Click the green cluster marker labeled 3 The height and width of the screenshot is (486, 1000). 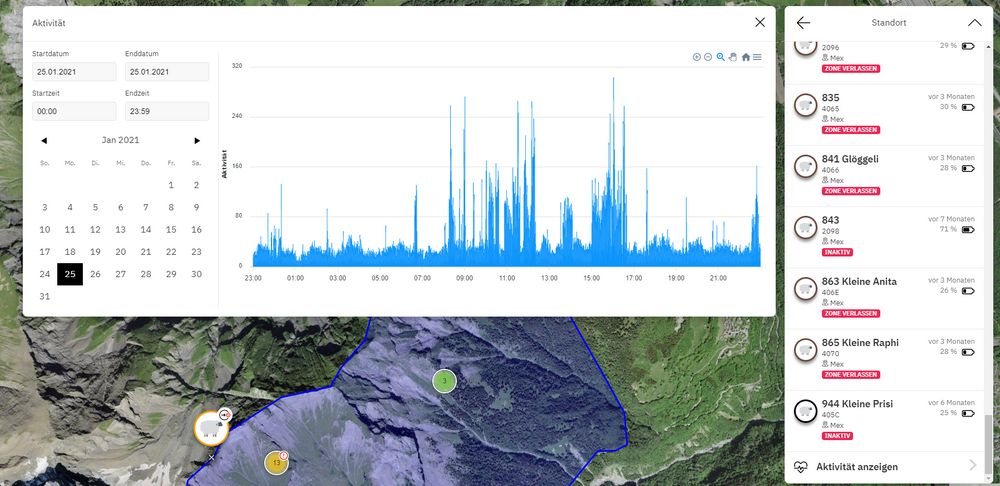[x=444, y=381]
